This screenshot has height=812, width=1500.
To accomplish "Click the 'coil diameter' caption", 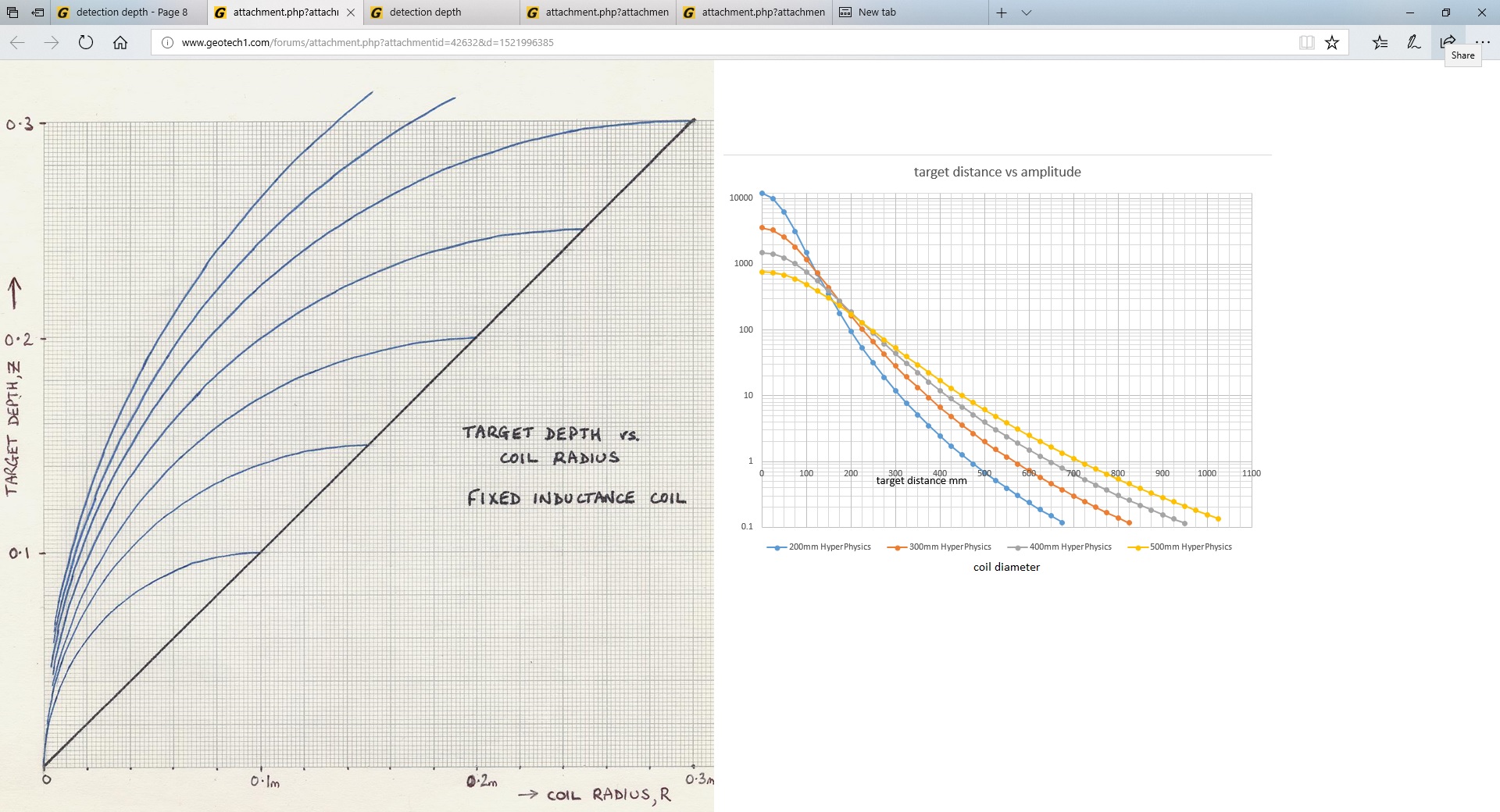I will point(1006,568).
